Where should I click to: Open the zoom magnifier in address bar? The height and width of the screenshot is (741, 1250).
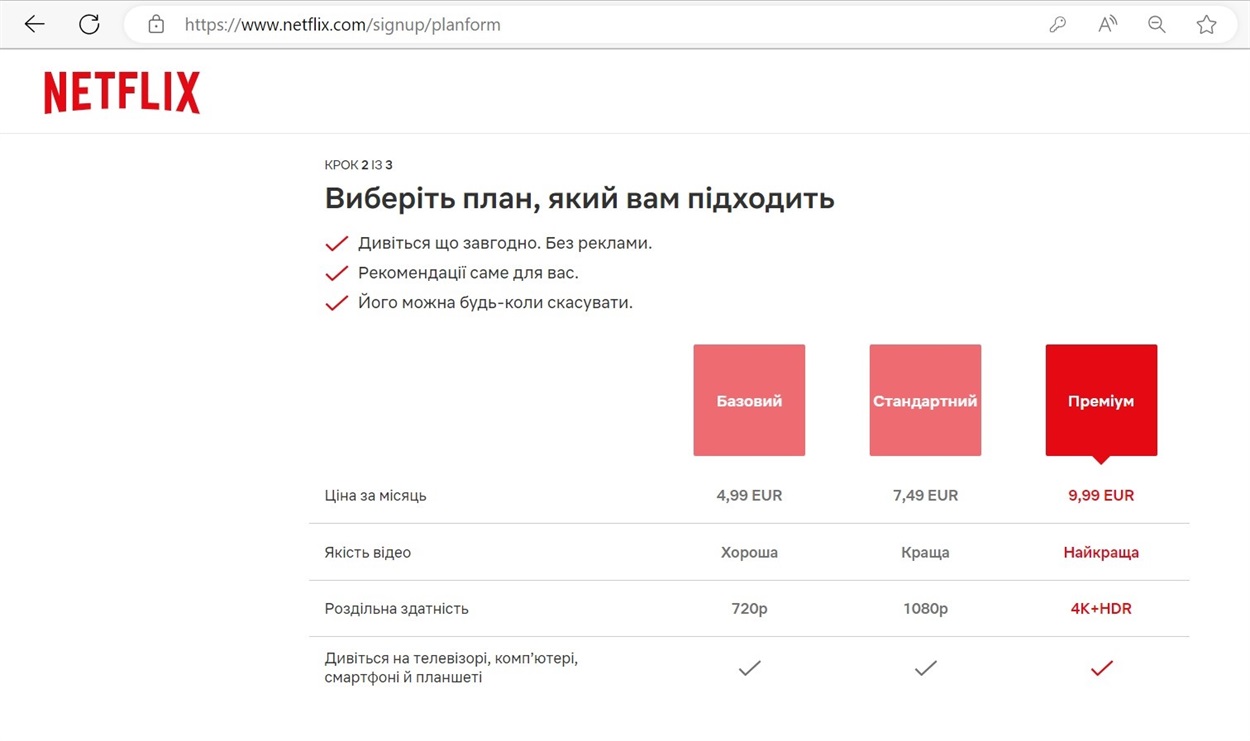[x=1157, y=25]
